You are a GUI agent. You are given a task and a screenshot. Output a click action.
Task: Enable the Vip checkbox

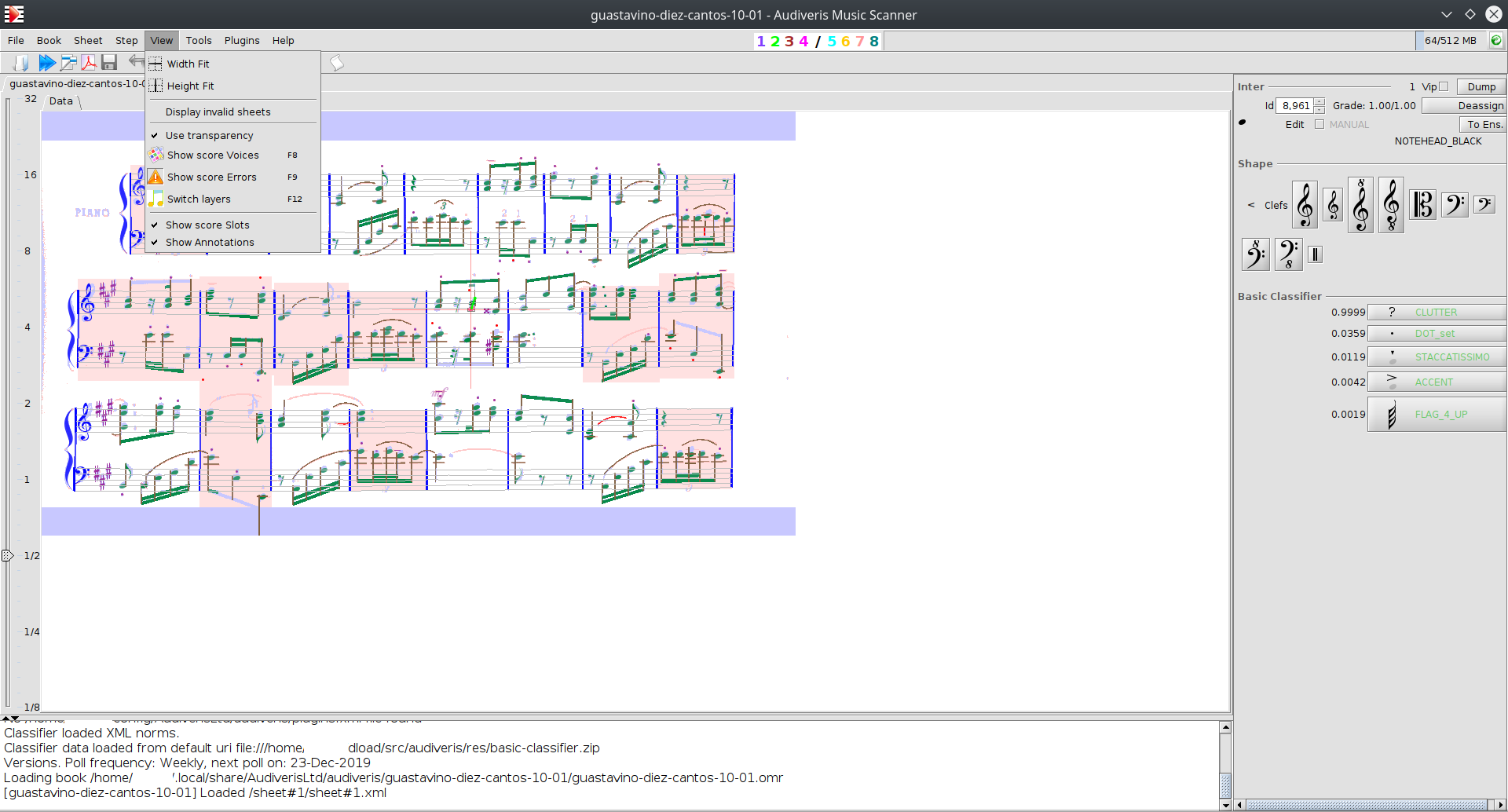pyautogui.click(x=1442, y=86)
